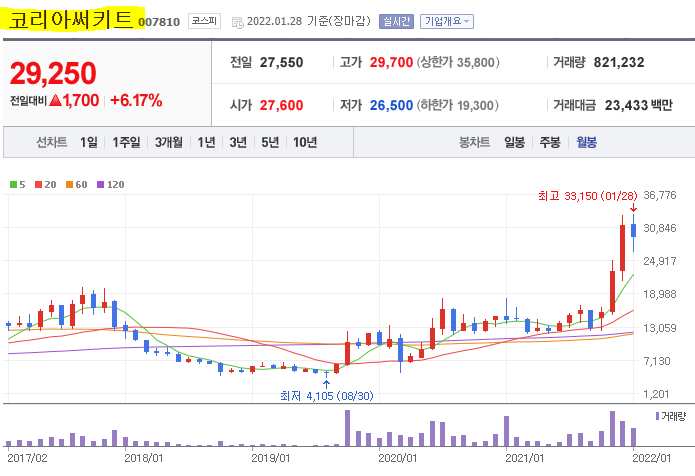Click the 2018/01 axis date label
The width and height of the screenshot is (695, 476).
tap(144, 458)
